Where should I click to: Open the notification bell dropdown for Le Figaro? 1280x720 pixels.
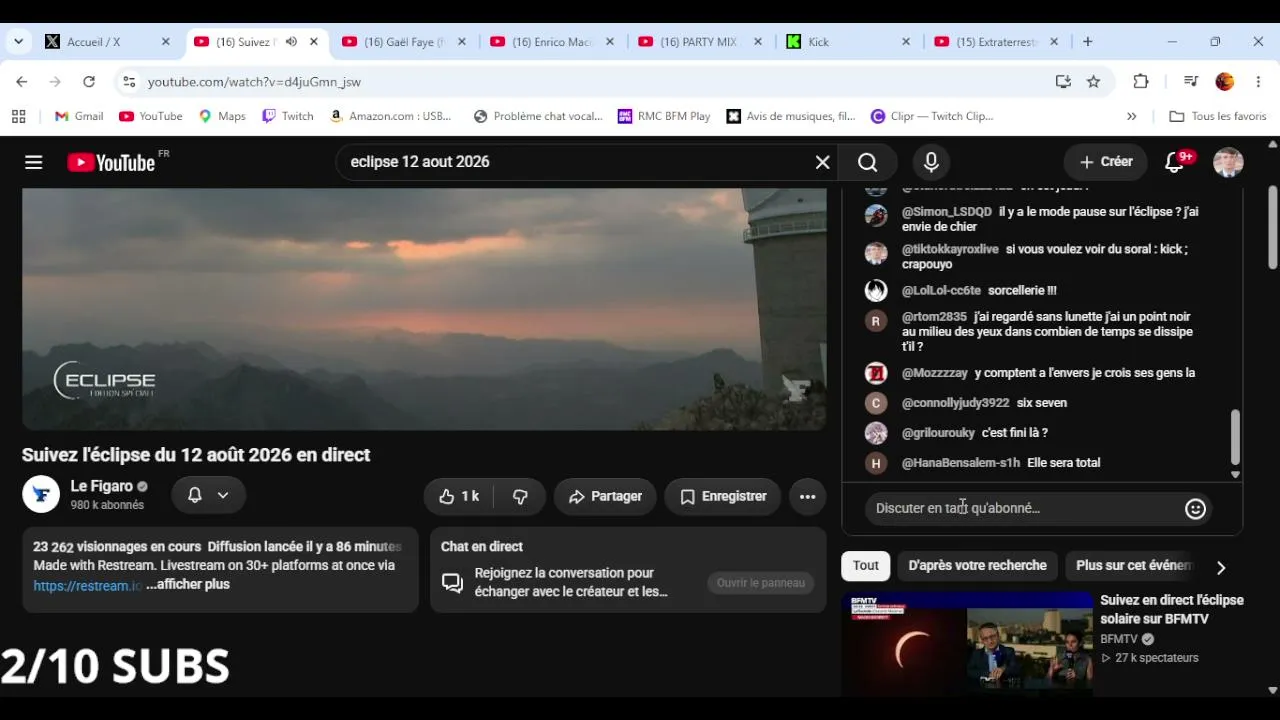(x=209, y=495)
